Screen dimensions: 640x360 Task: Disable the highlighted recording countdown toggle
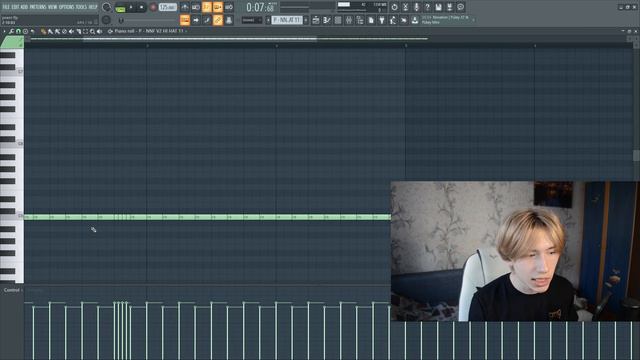tap(207, 7)
